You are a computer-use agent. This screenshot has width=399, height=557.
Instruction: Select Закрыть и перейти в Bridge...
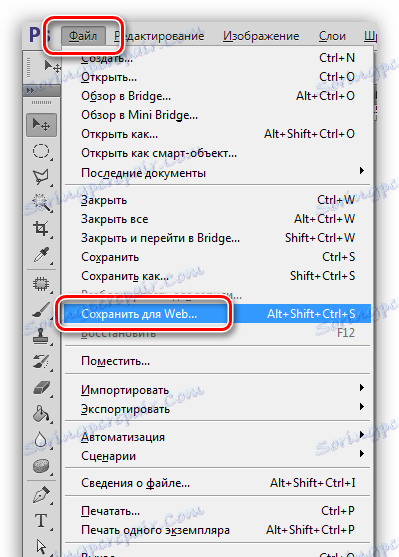[x=217, y=238]
